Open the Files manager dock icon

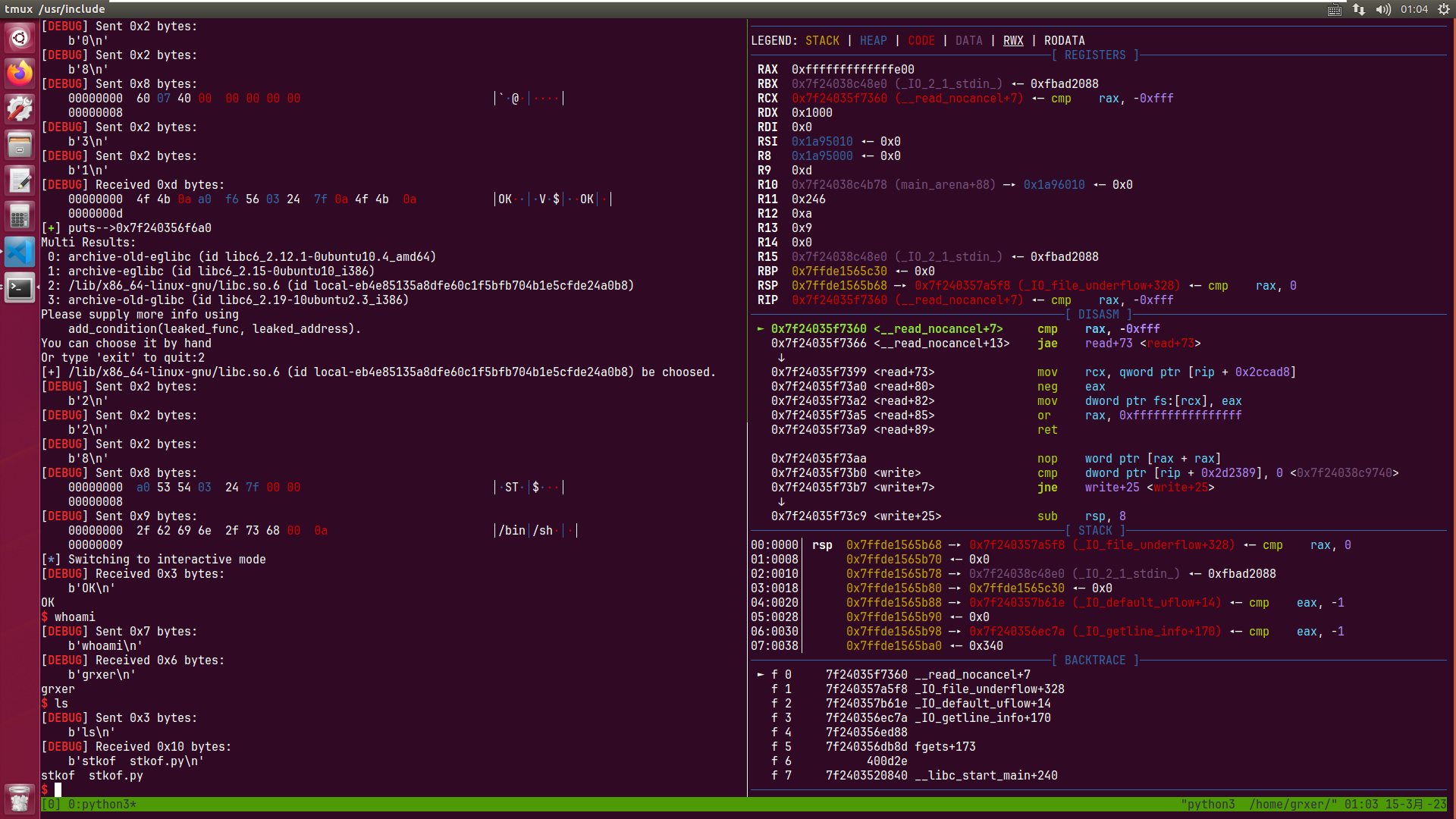pos(20,144)
